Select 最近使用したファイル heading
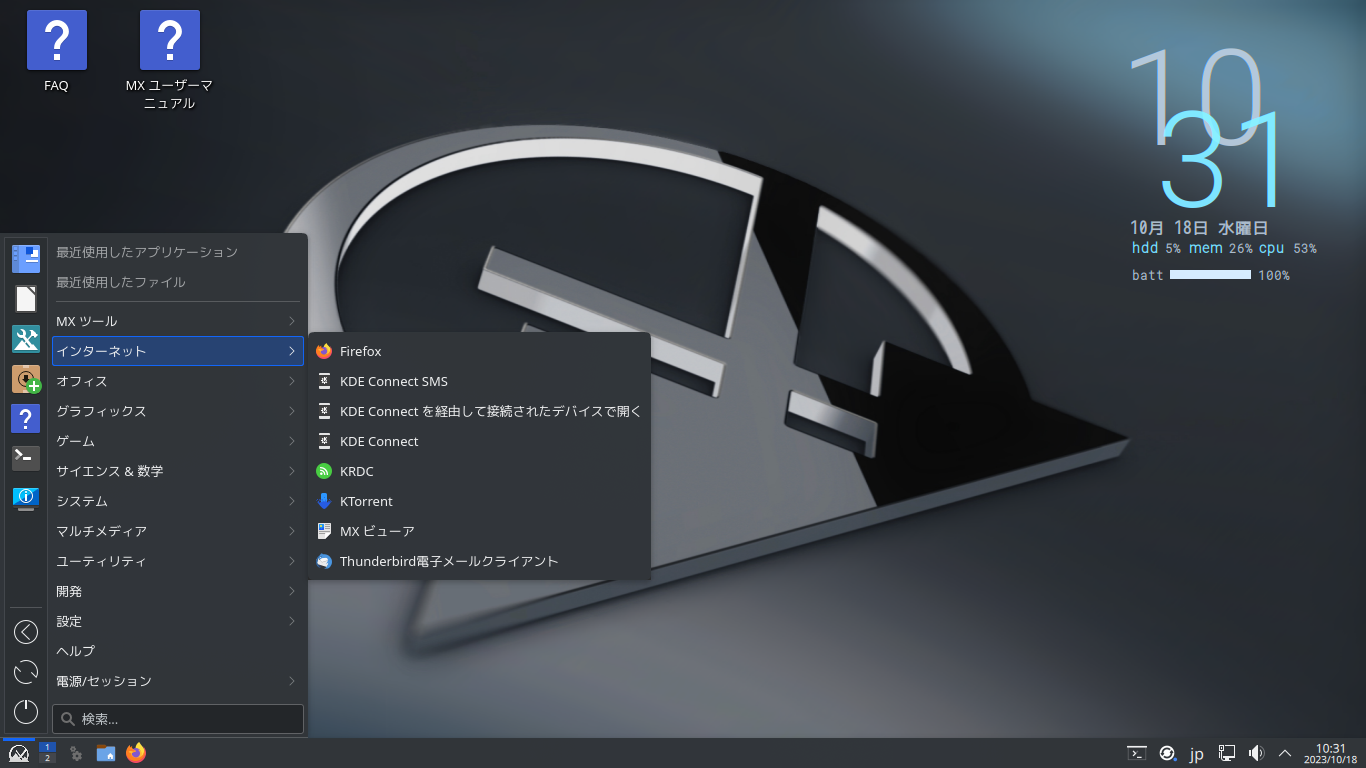1366x768 pixels. (x=121, y=282)
